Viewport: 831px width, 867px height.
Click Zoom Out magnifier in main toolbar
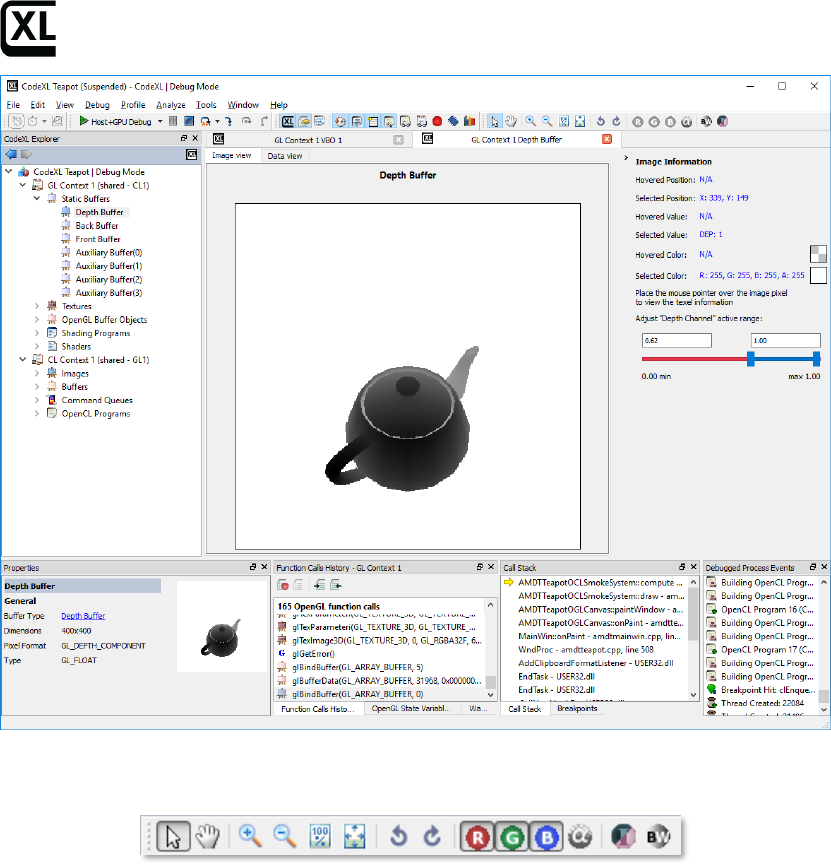[547, 121]
